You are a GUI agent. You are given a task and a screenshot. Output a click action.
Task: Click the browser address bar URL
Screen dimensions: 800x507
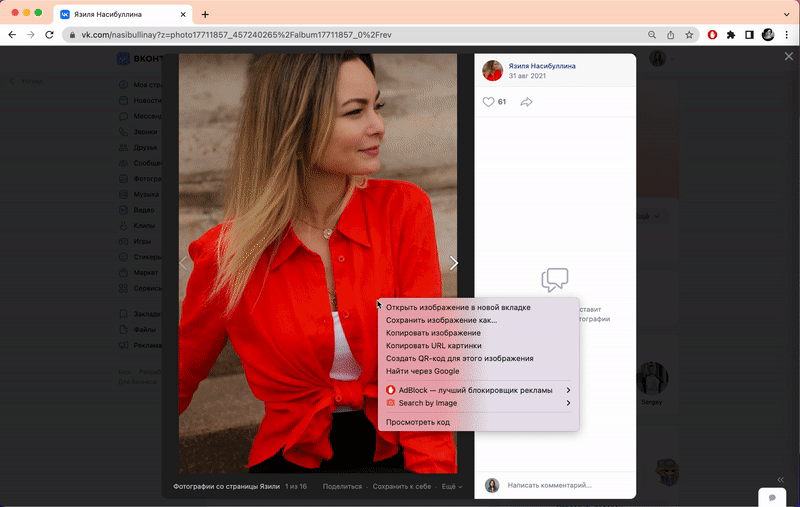[x=236, y=35]
